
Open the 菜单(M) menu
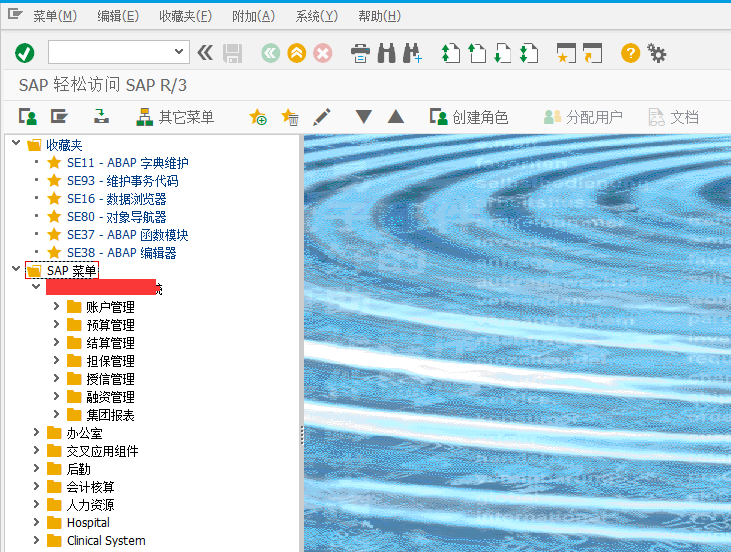pos(55,16)
